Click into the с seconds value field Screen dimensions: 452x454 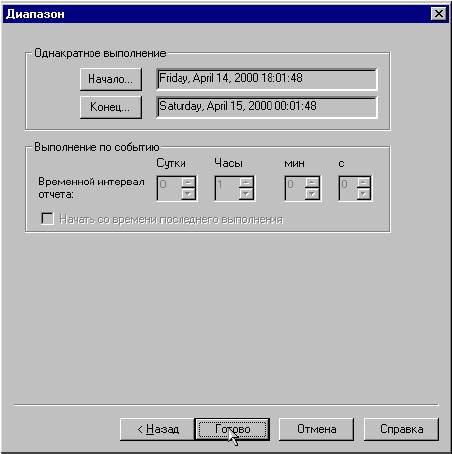click(x=348, y=188)
